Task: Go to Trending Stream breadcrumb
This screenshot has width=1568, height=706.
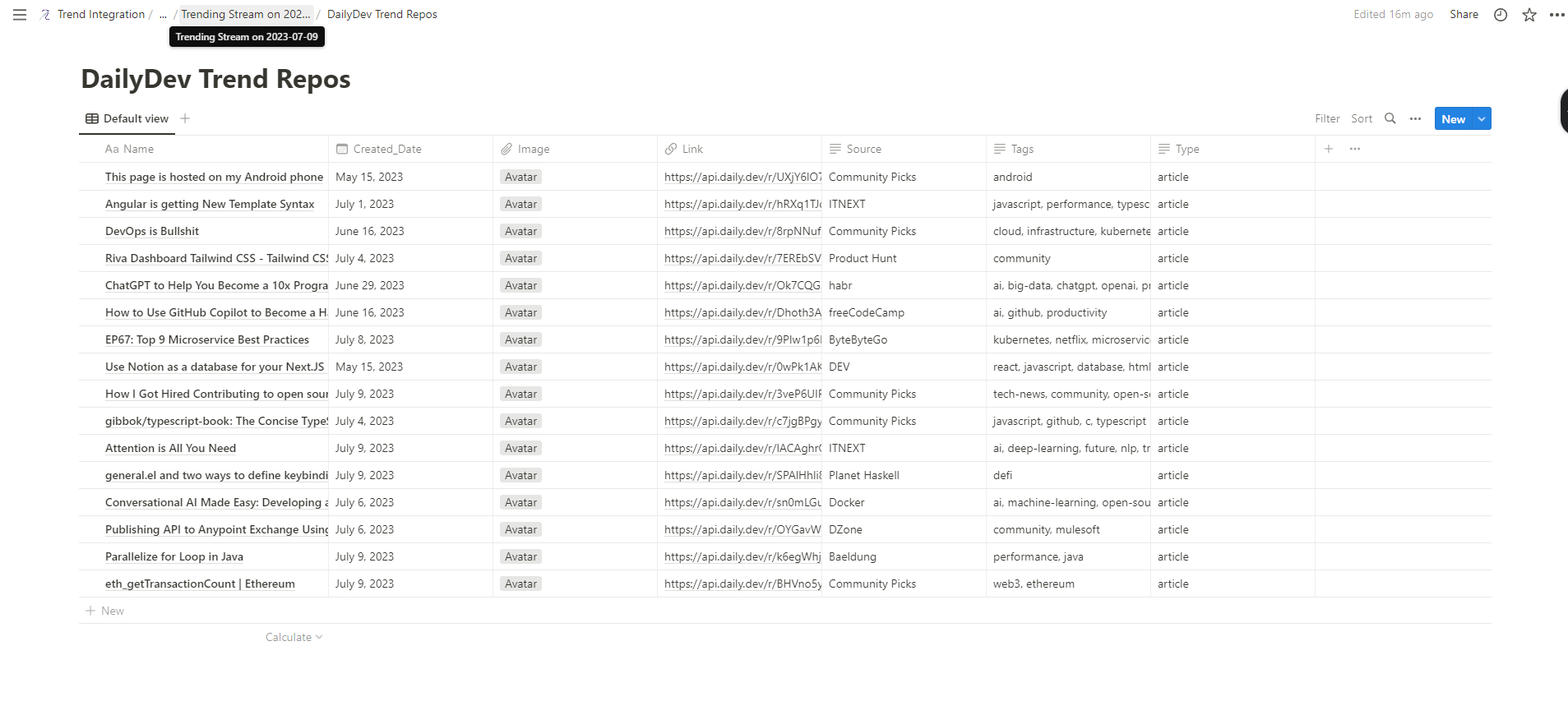Action: coord(246,15)
